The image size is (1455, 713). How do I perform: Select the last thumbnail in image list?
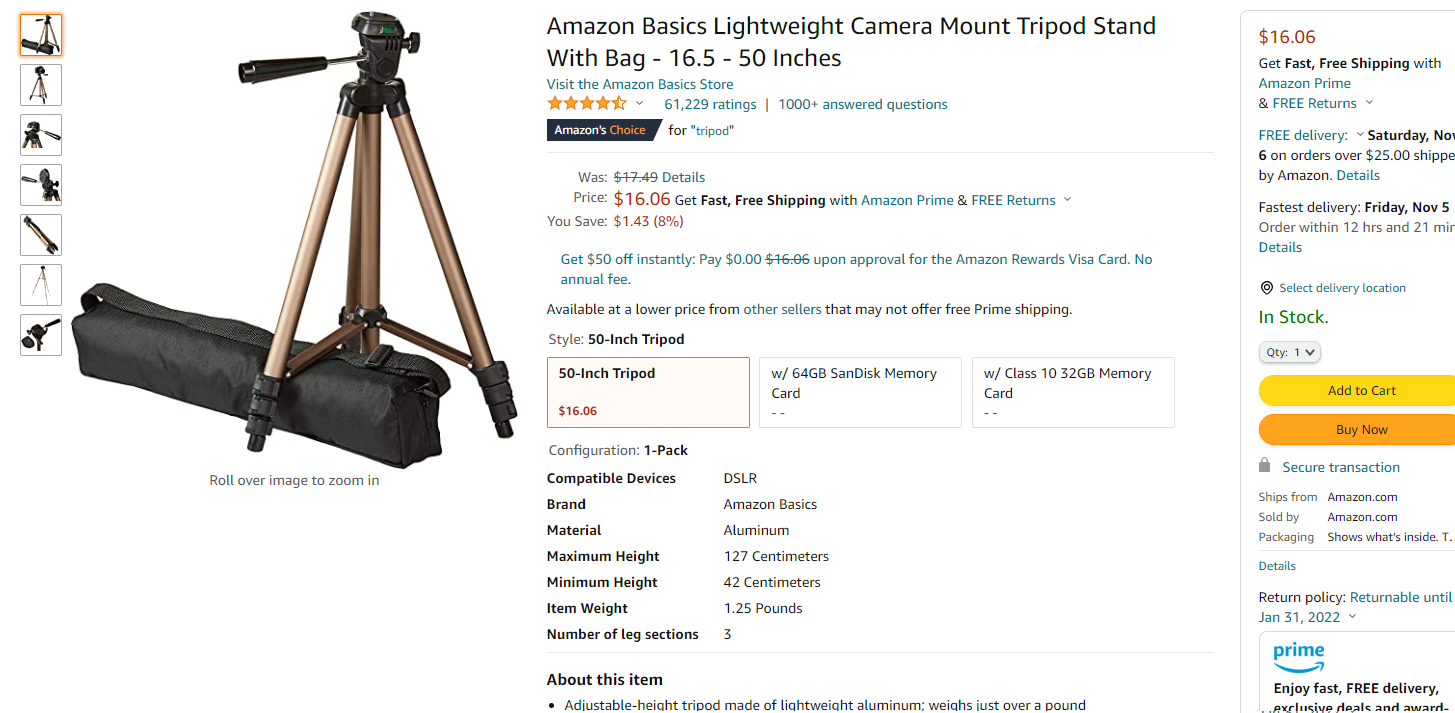click(41, 335)
